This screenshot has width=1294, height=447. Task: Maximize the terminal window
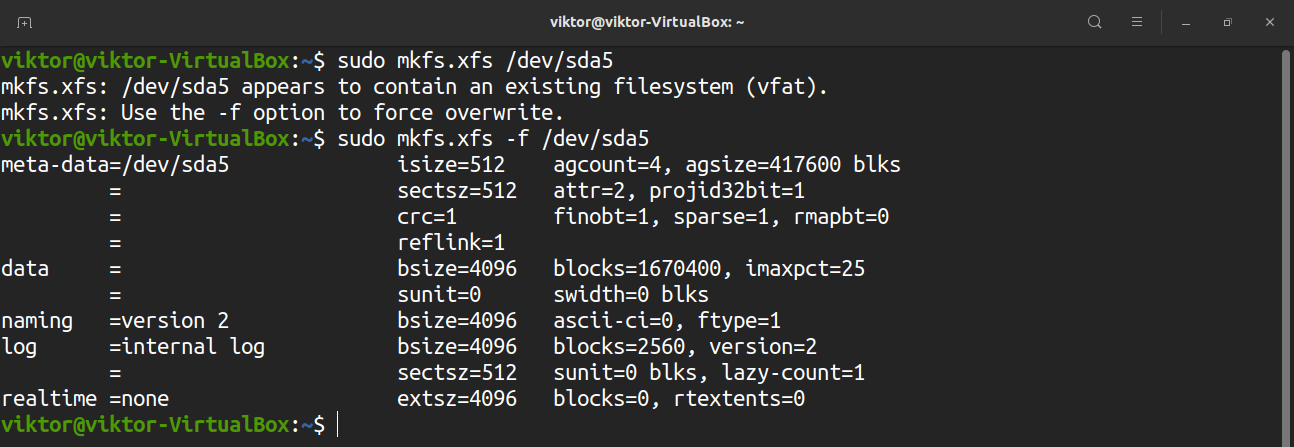pyautogui.click(x=1227, y=21)
